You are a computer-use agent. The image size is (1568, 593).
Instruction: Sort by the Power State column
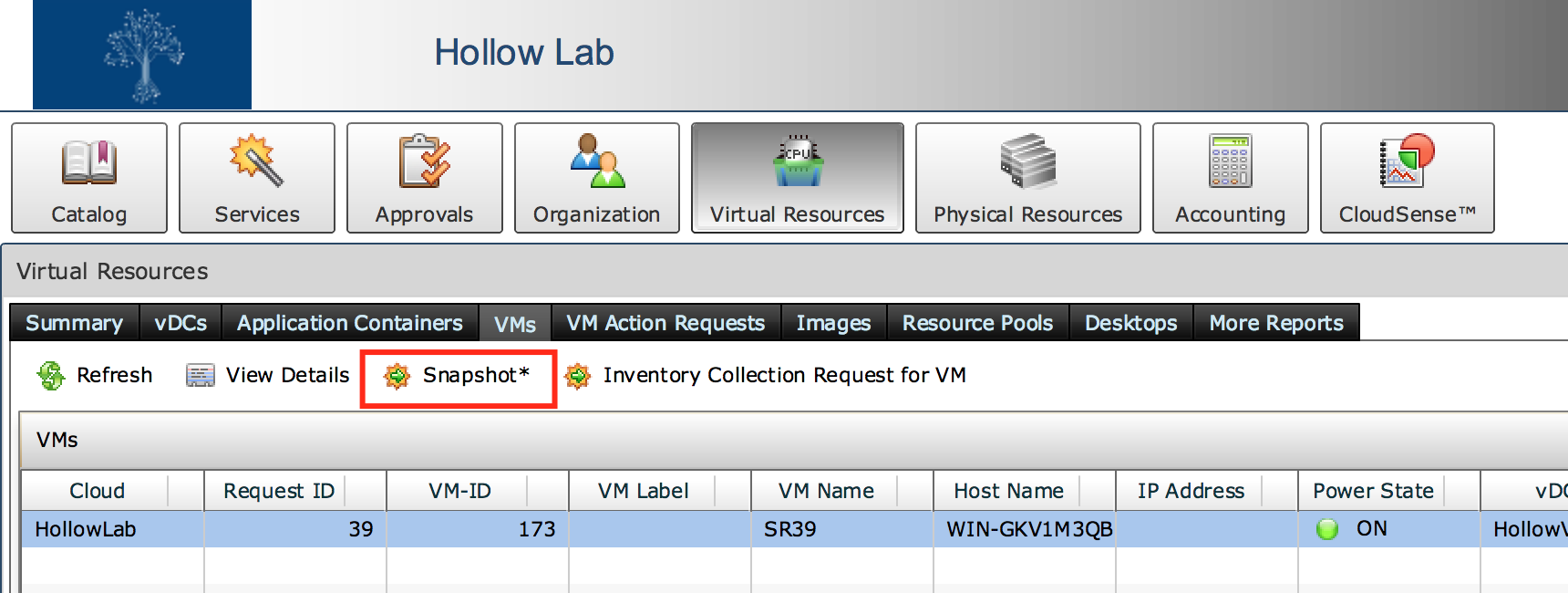click(1373, 491)
